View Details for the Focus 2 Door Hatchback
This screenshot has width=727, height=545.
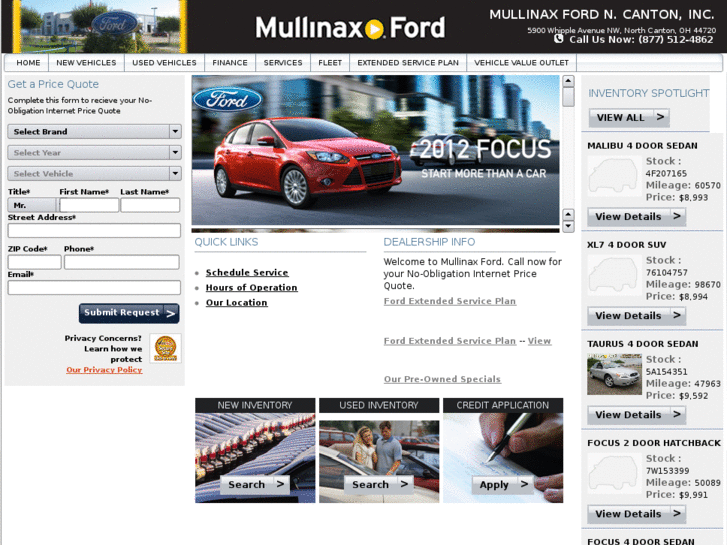pos(637,514)
